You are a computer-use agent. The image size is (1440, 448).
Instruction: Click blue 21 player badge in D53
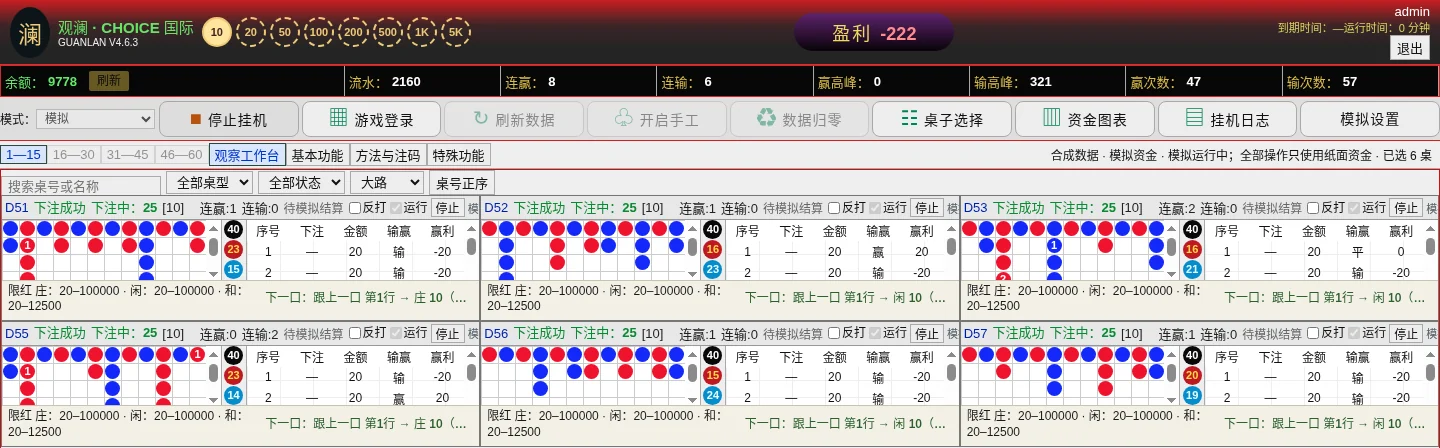point(1192,269)
